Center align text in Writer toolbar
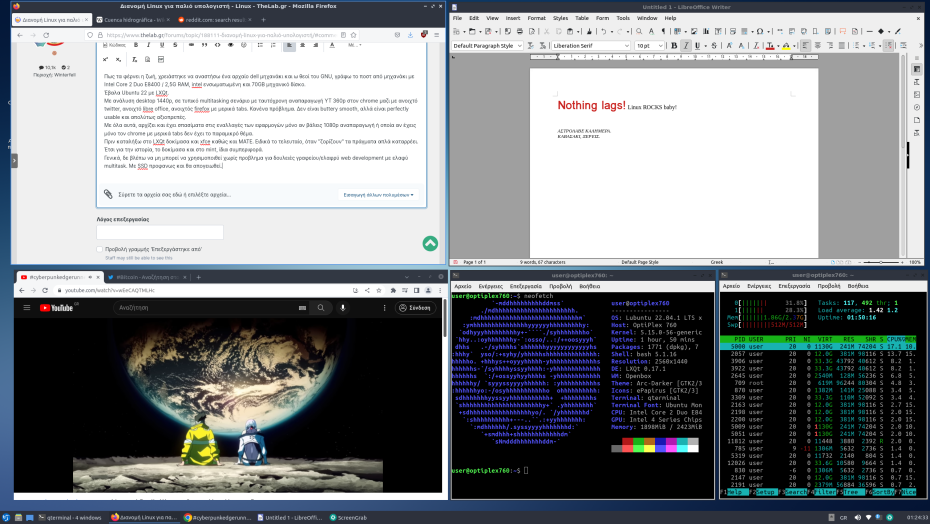The height and width of the screenshot is (524, 930). pyautogui.click(x=817, y=46)
